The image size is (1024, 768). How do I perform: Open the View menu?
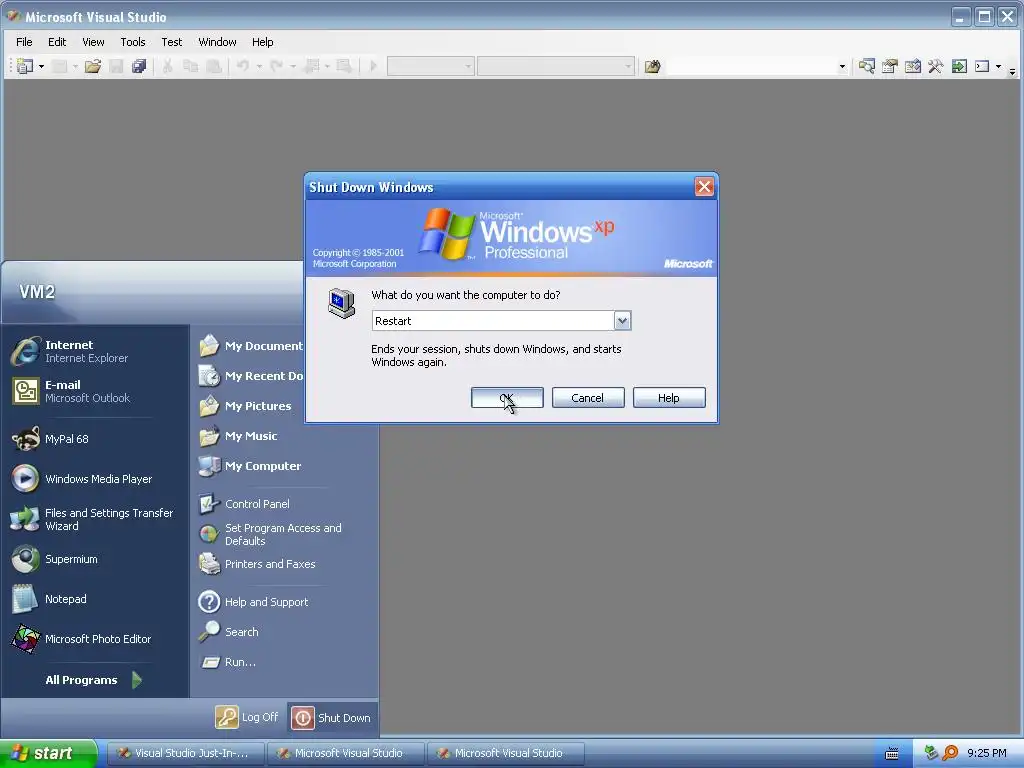[93, 42]
